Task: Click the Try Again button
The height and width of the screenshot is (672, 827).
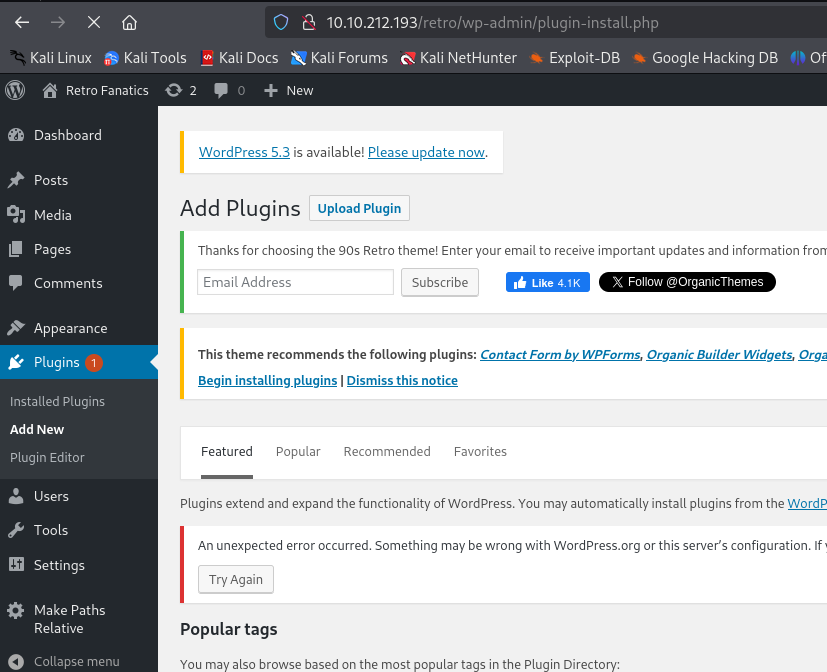Action: coord(236,580)
